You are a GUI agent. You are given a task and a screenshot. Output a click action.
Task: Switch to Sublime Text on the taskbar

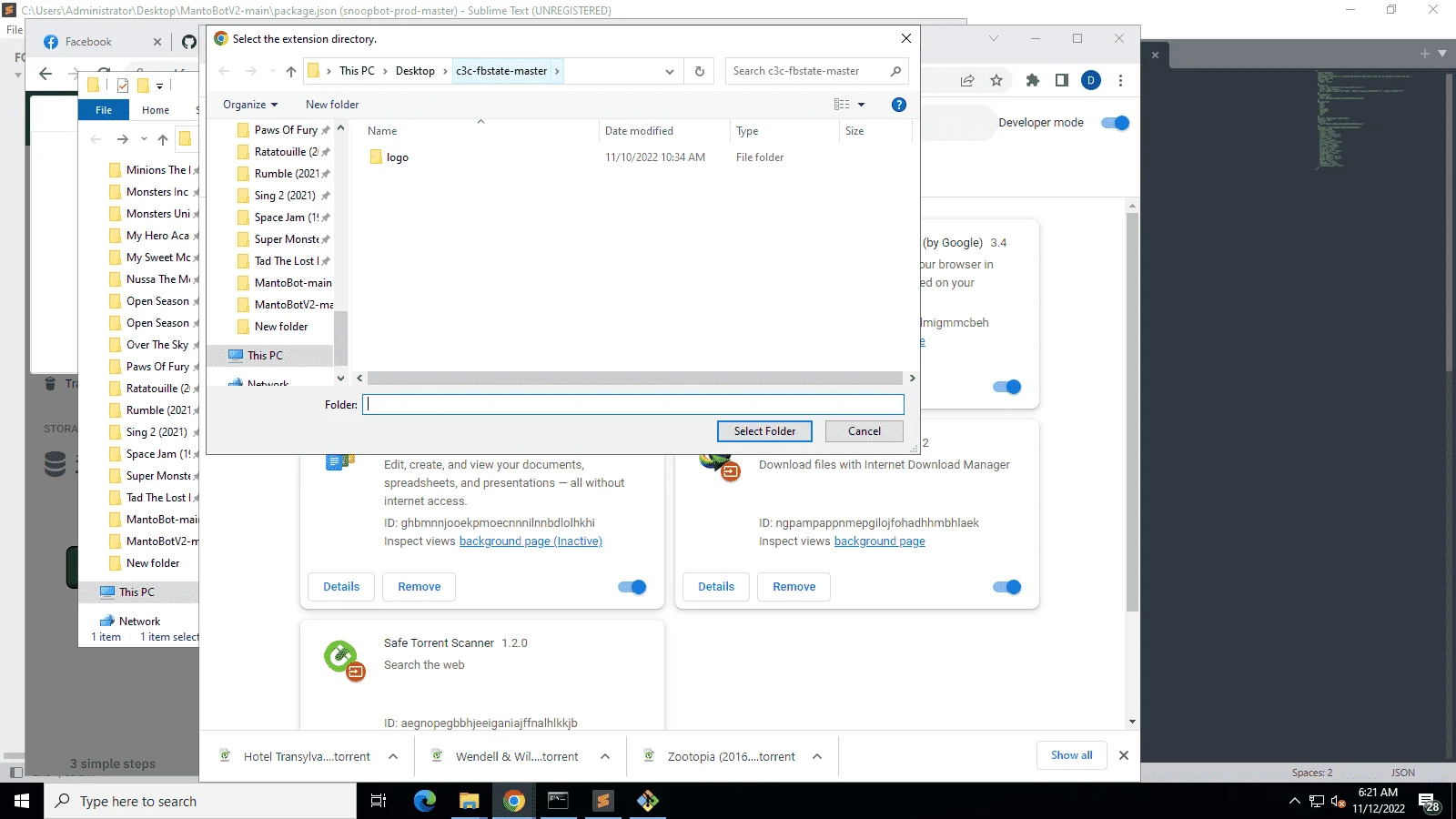click(x=603, y=801)
